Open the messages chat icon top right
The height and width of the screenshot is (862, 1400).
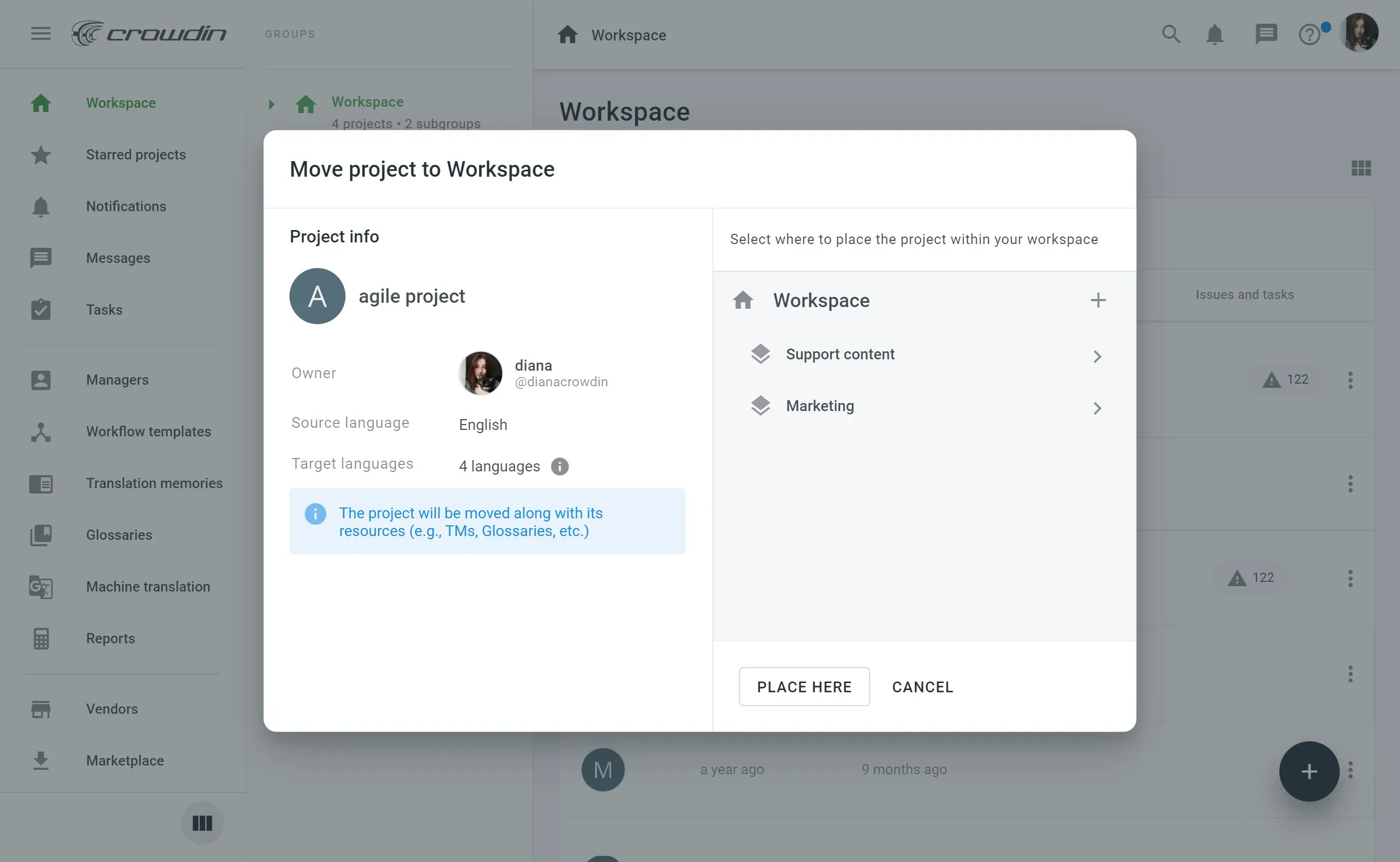pos(1265,34)
